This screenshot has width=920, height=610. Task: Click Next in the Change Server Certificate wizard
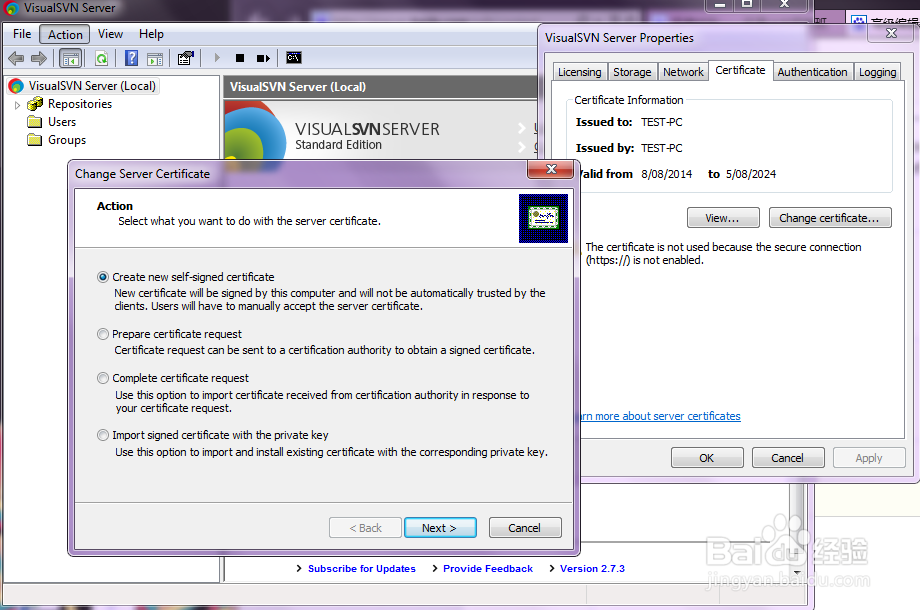(440, 527)
